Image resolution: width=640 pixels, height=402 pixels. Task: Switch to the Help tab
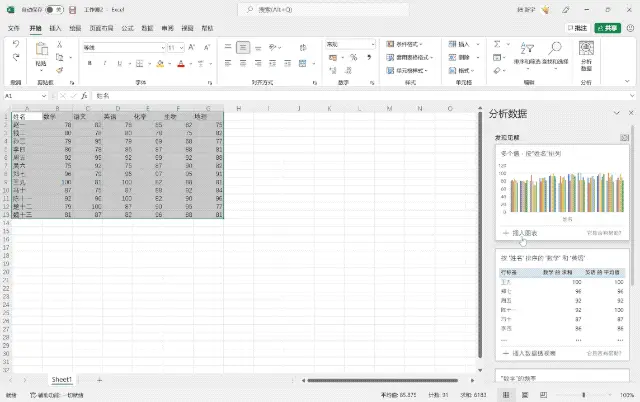tap(207, 28)
